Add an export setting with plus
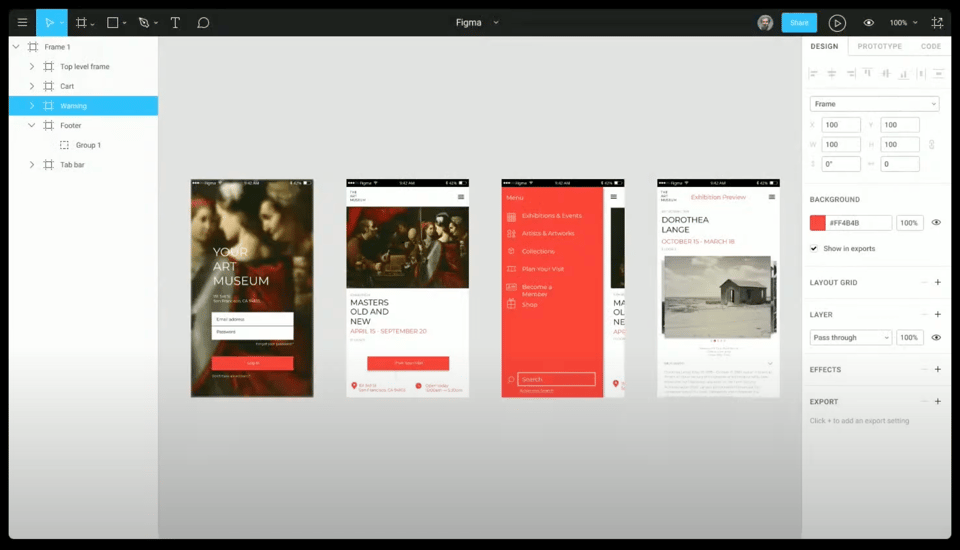Image resolution: width=960 pixels, height=550 pixels. (937, 401)
